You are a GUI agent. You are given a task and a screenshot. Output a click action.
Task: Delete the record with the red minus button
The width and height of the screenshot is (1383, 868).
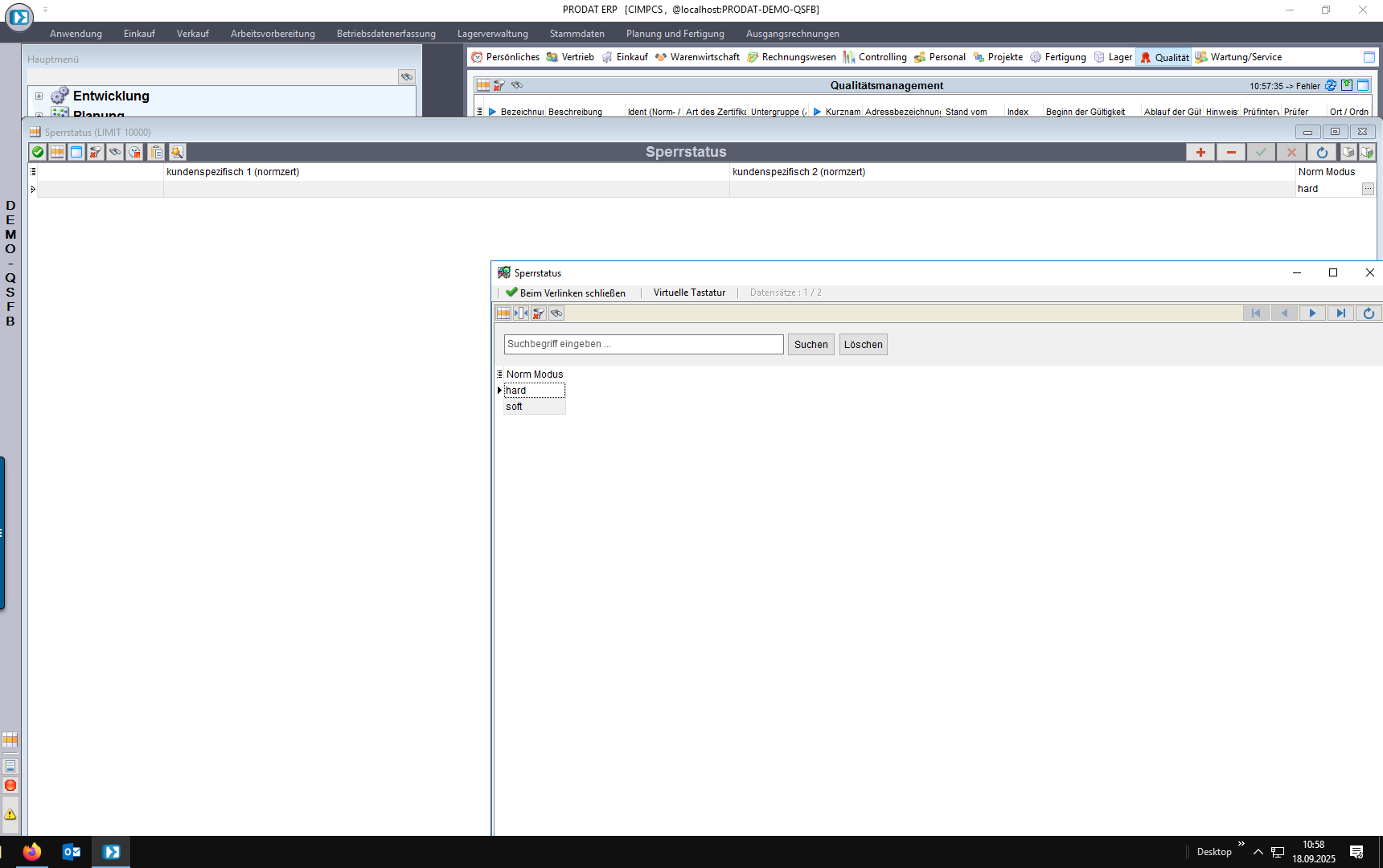coord(1231,152)
